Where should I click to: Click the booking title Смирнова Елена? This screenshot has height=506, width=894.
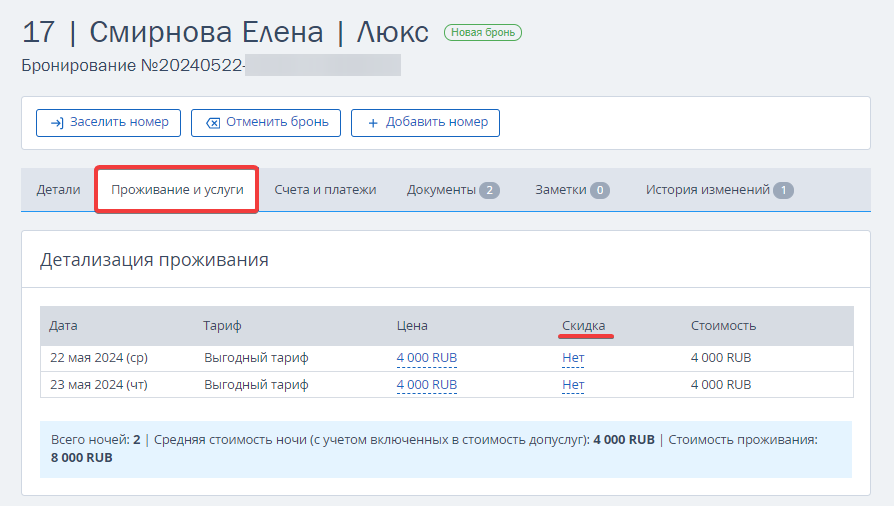point(206,32)
